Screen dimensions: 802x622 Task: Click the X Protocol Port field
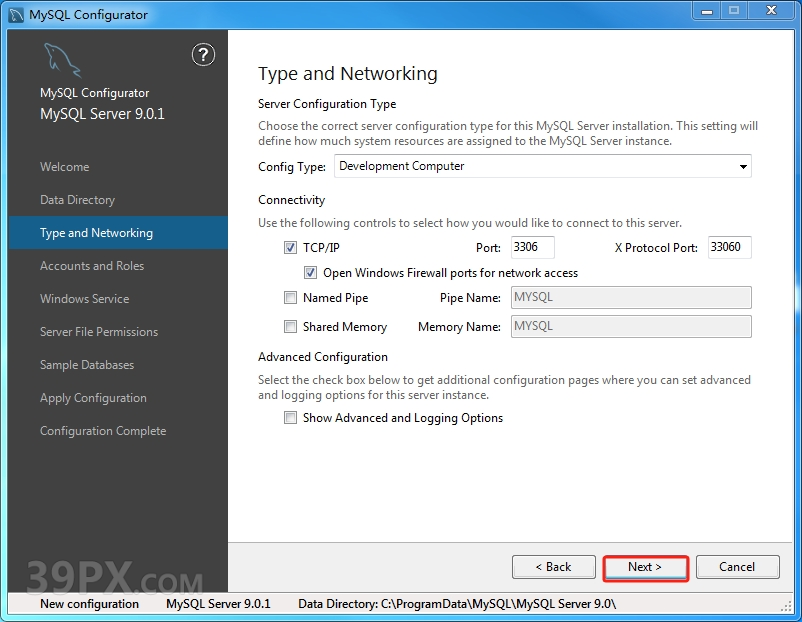point(729,247)
